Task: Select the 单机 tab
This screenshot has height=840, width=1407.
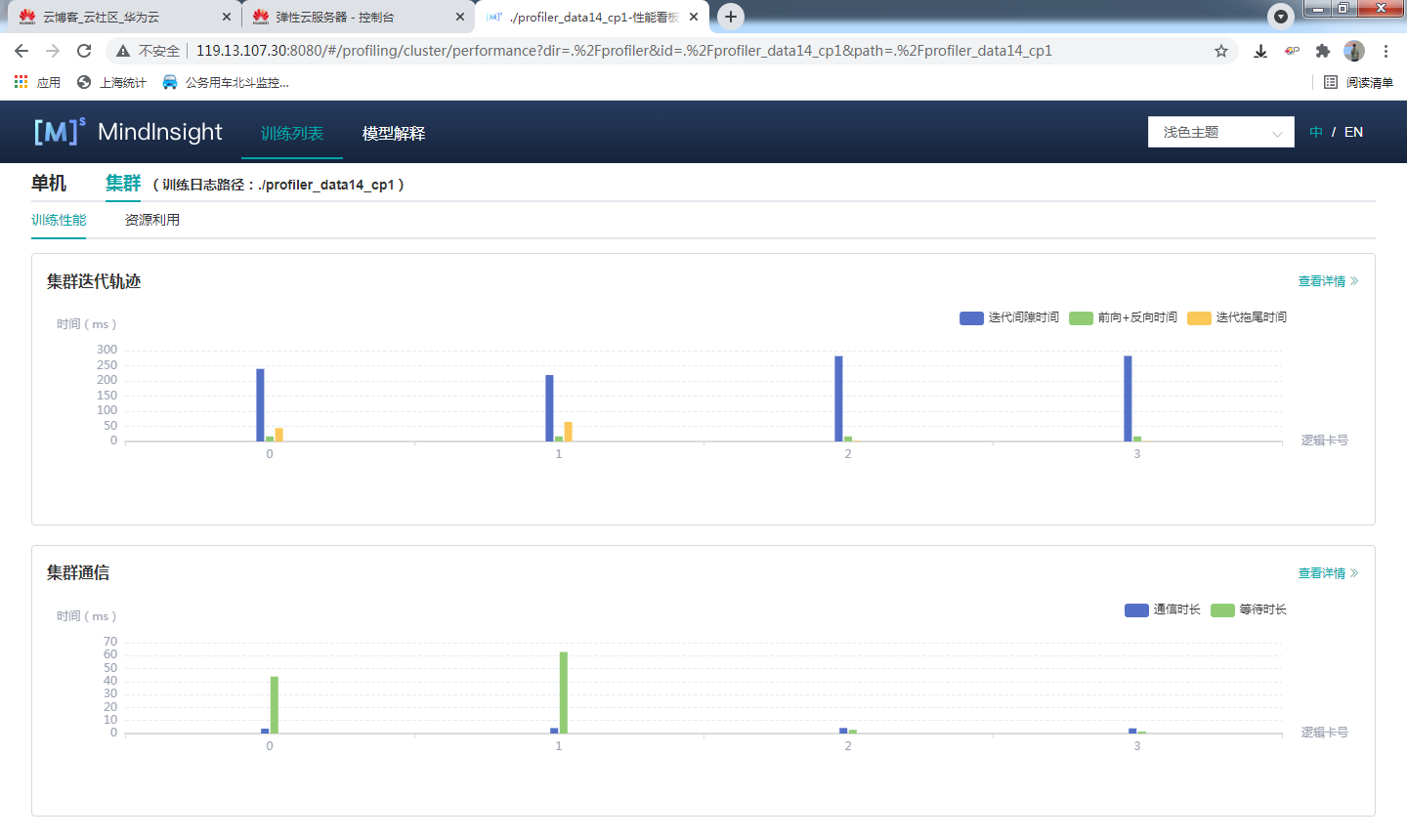Action: click(49, 183)
